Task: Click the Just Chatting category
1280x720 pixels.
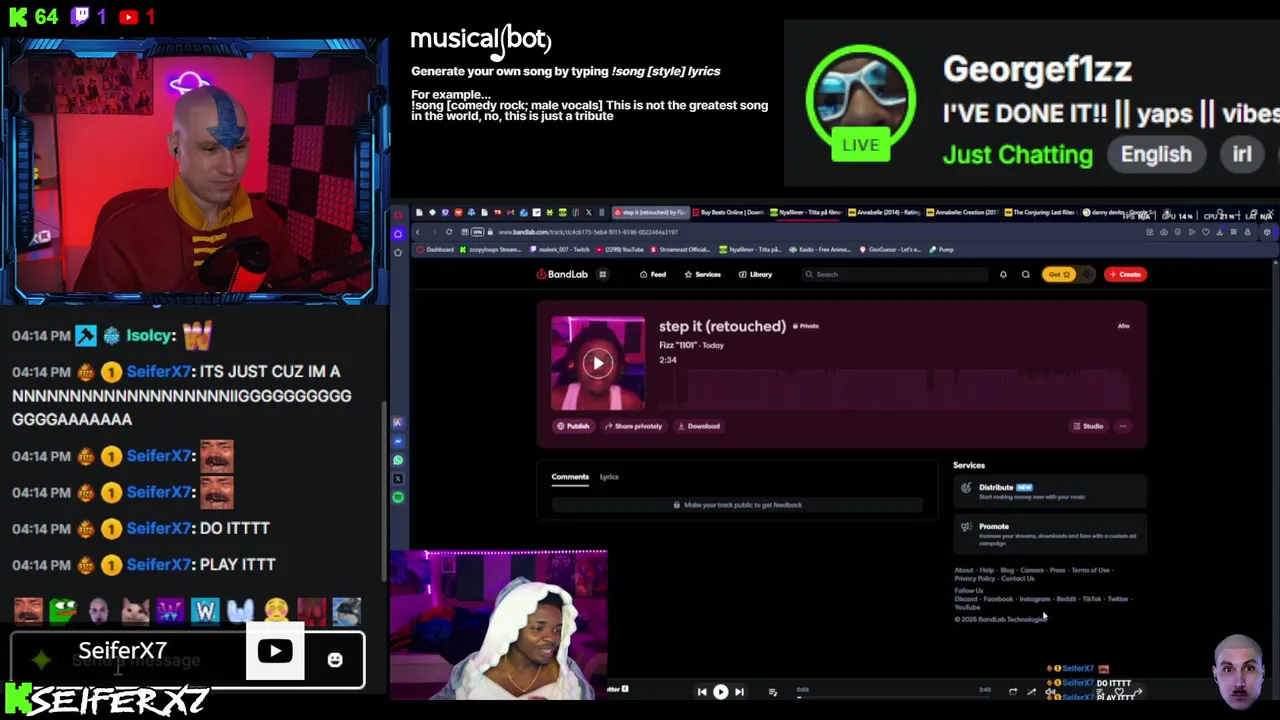Action: 1018,155
